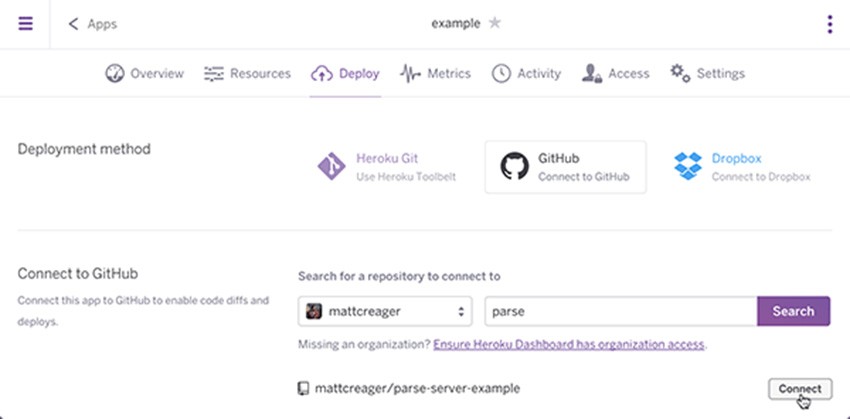View the Metrics tab
Image resolution: width=850 pixels, height=419 pixels.
(x=435, y=73)
